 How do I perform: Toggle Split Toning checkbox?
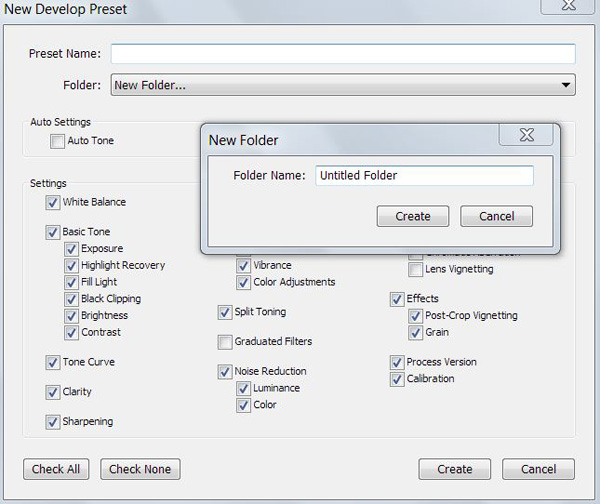tap(225, 312)
